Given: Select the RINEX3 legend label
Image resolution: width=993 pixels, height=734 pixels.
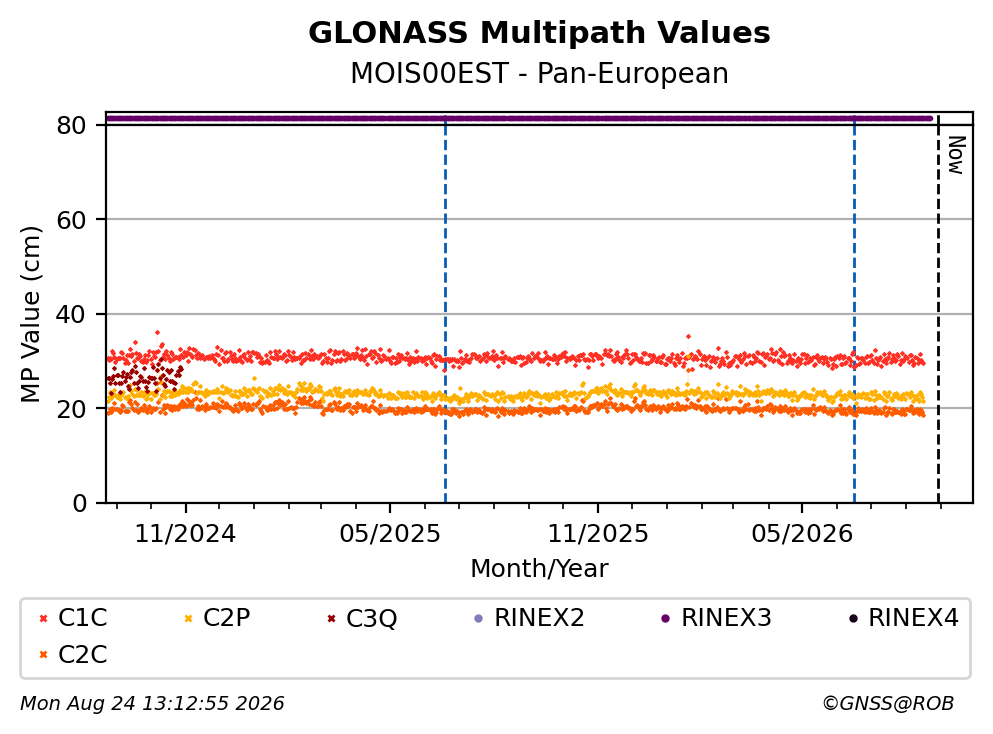Looking at the screenshot, I should pyautogui.click(x=726, y=617).
